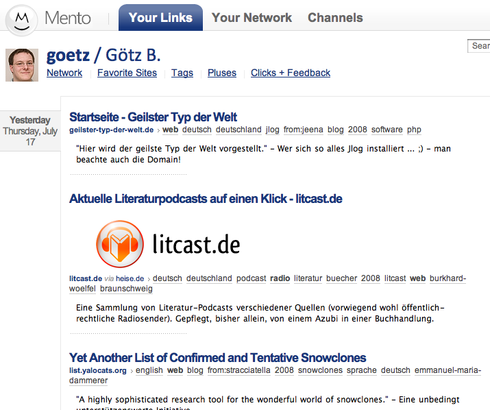Screen dimensions: 490x410
Task: Open the Tags profile link
Action: [x=182, y=73]
